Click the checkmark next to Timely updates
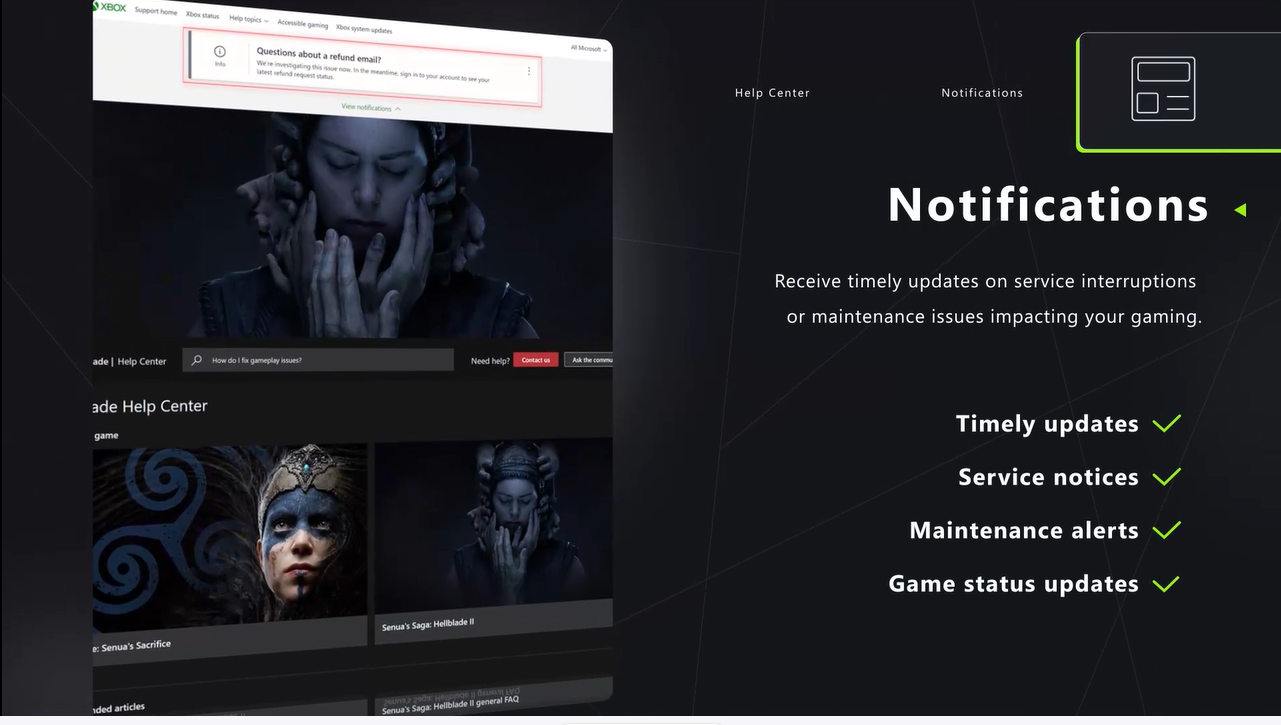 pyautogui.click(x=1166, y=424)
